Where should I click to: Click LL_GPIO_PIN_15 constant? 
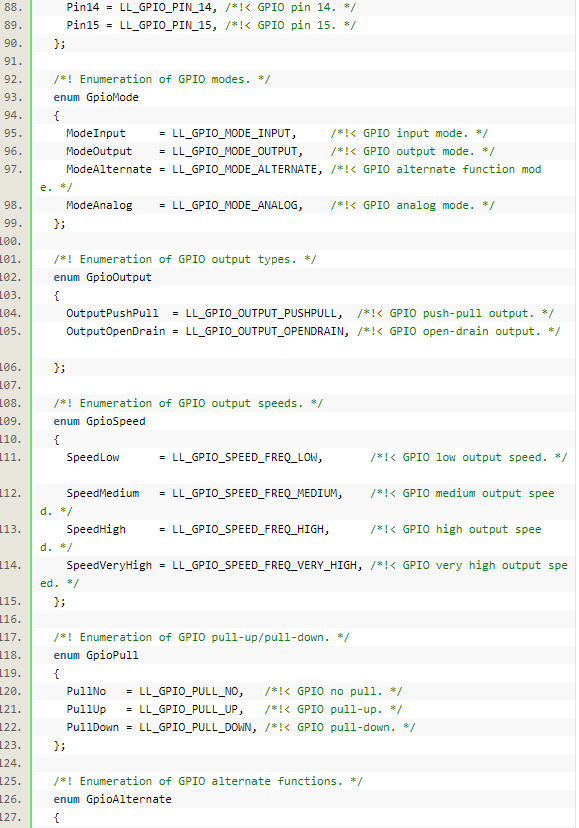[x=168, y=25]
